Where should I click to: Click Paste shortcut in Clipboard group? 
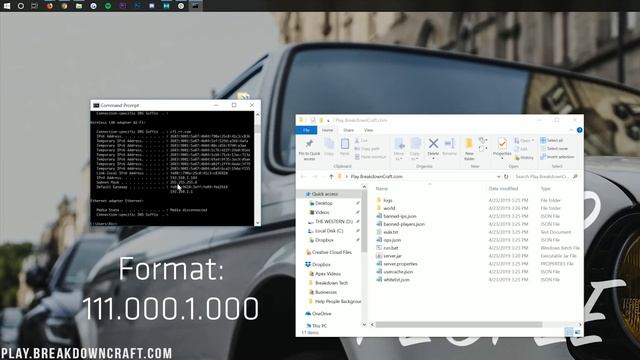click(370, 157)
